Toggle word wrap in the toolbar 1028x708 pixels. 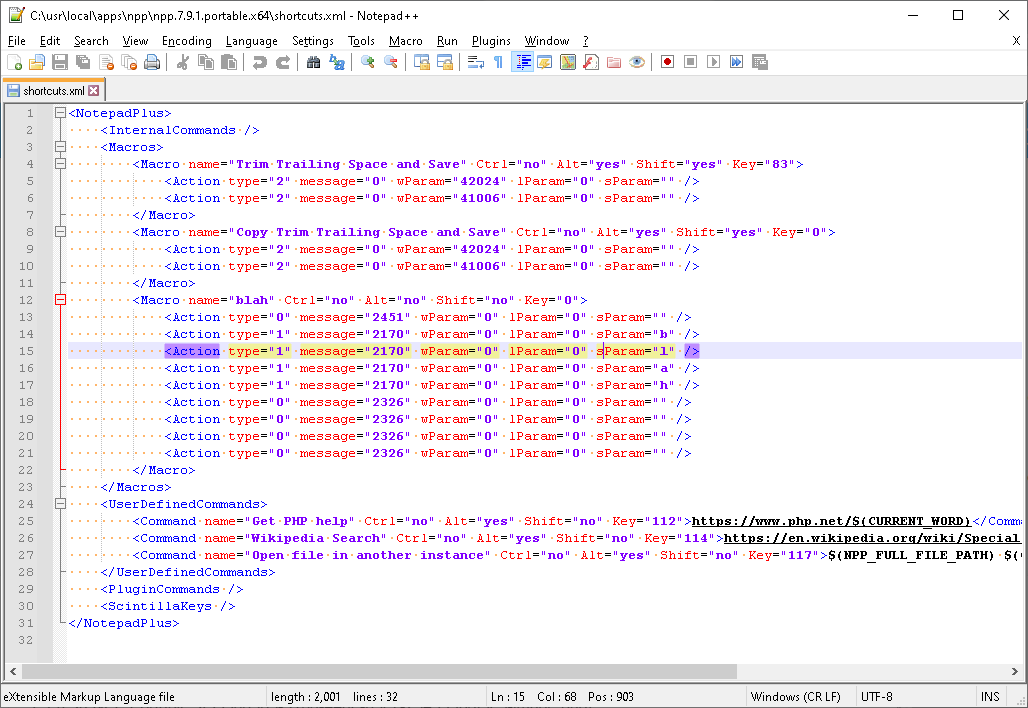pos(475,62)
